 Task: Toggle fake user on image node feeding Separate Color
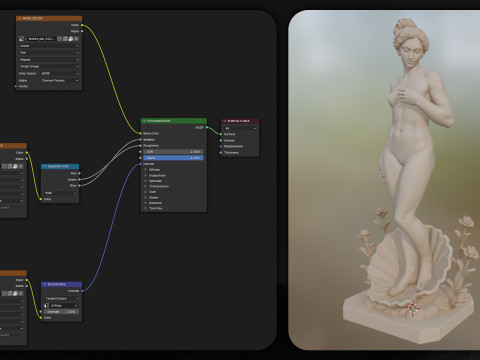tap(4, 166)
